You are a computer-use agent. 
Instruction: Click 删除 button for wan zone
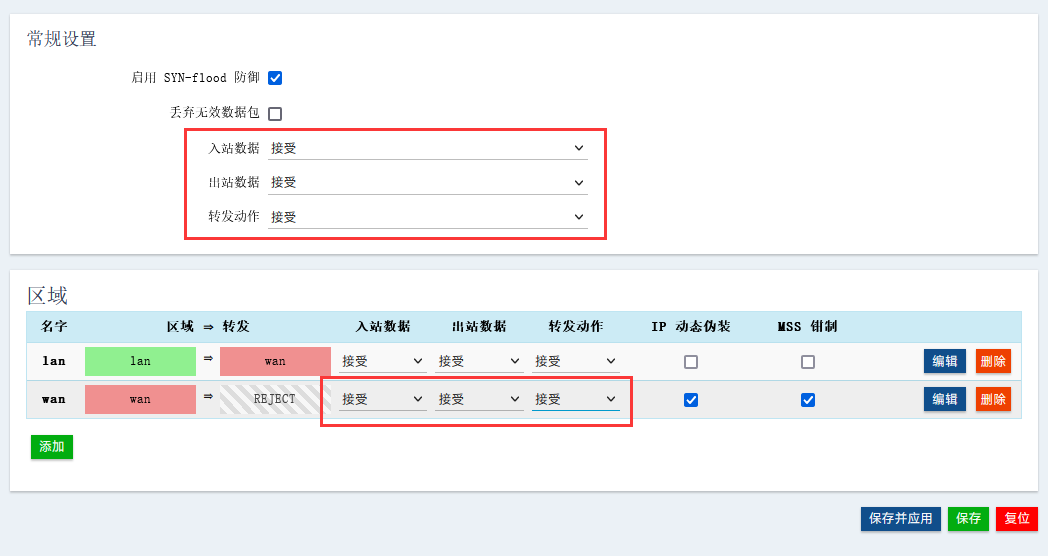pos(993,399)
